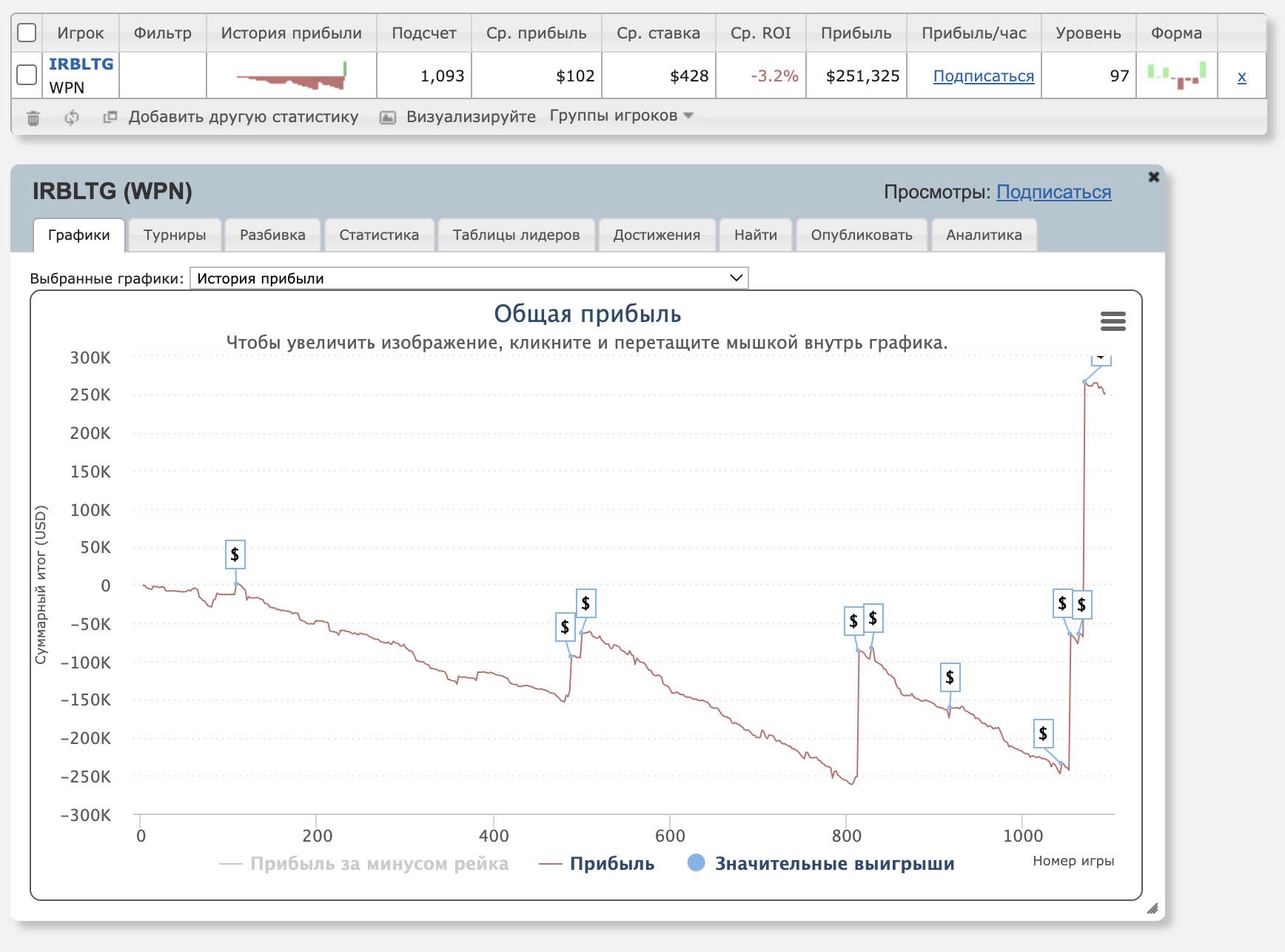
Task: Click the Форма bar chart icon
Action: point(1176,76)
